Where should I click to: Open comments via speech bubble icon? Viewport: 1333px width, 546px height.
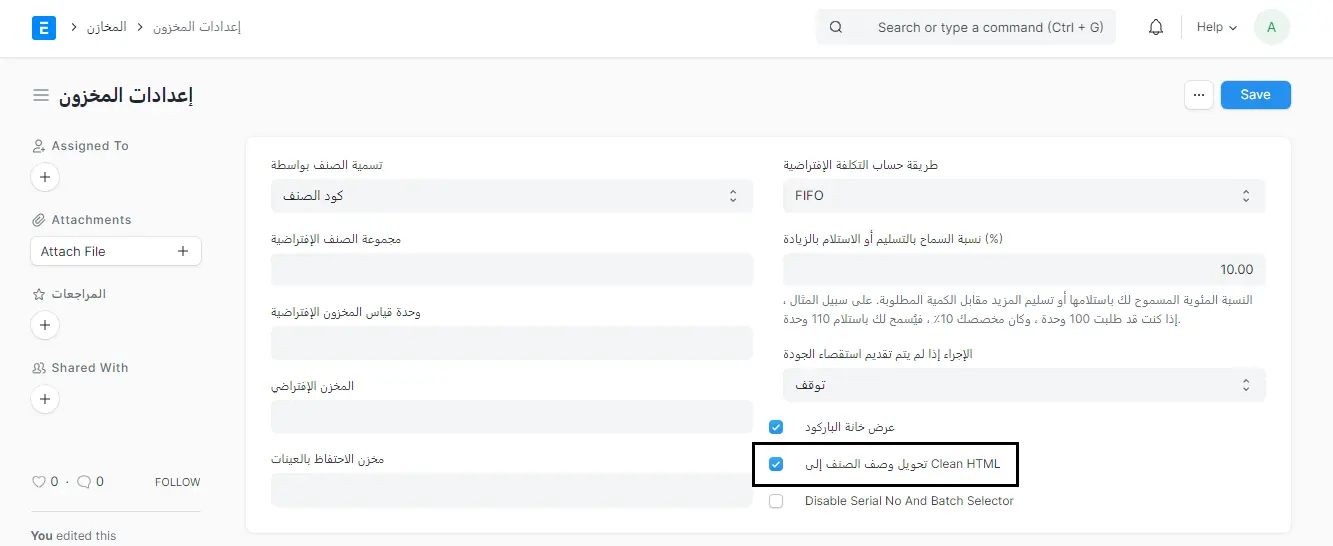pos(84,482)
